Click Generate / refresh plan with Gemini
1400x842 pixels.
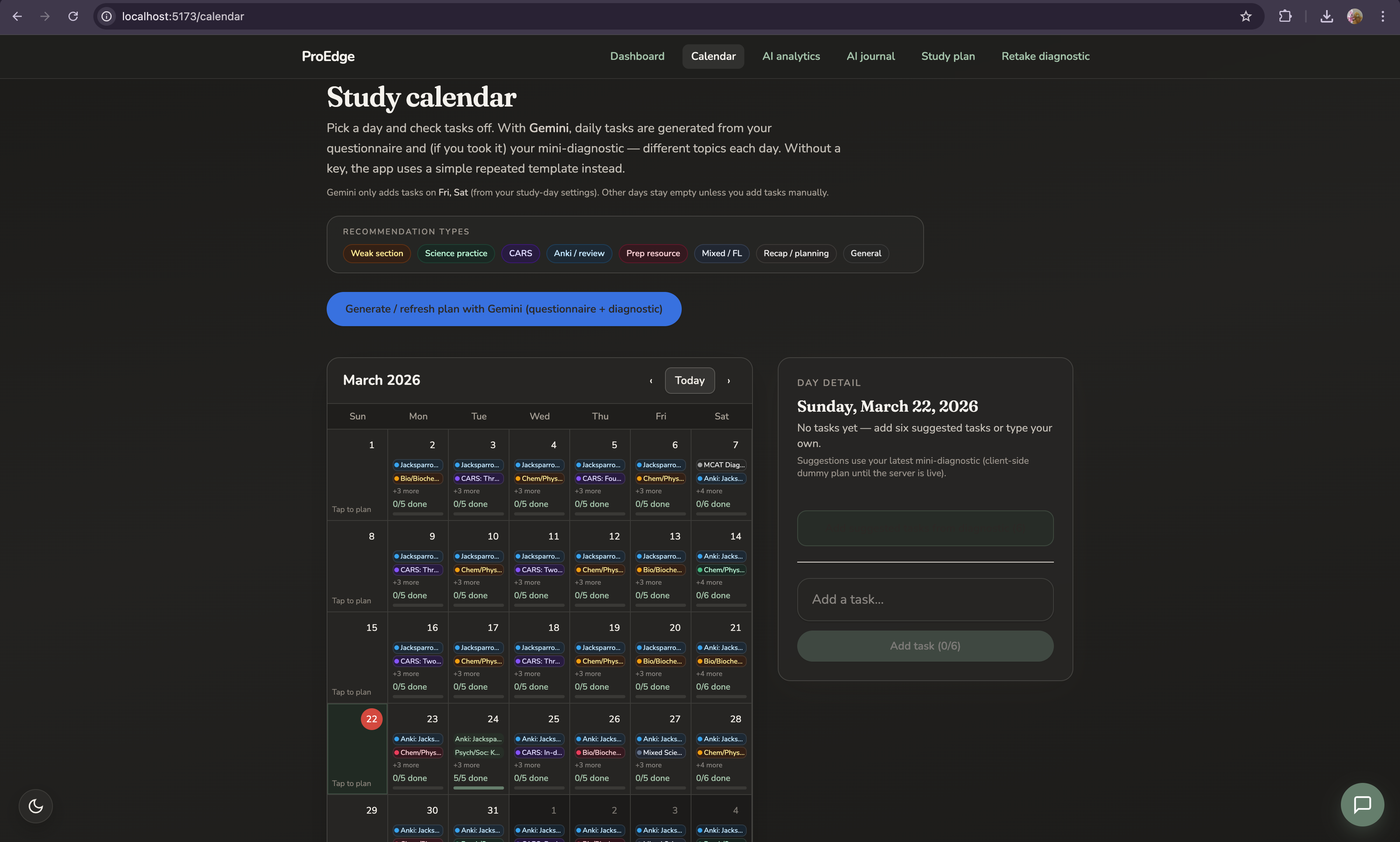pyautogui.click(x=504, y=309)
